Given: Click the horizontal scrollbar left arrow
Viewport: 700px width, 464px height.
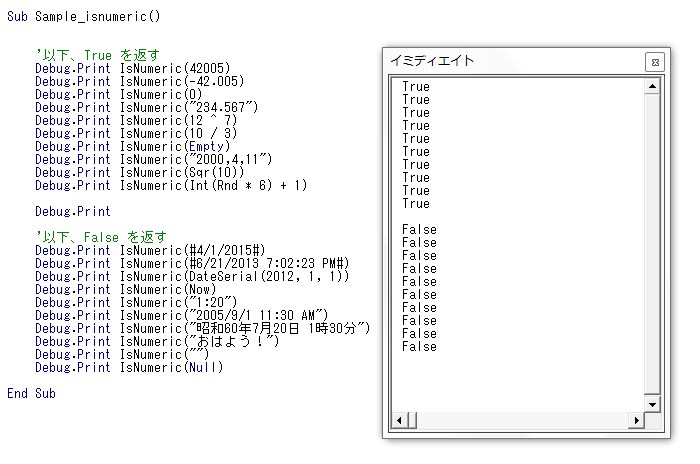Looking at the screenshot, I should [x=399, y=420].
